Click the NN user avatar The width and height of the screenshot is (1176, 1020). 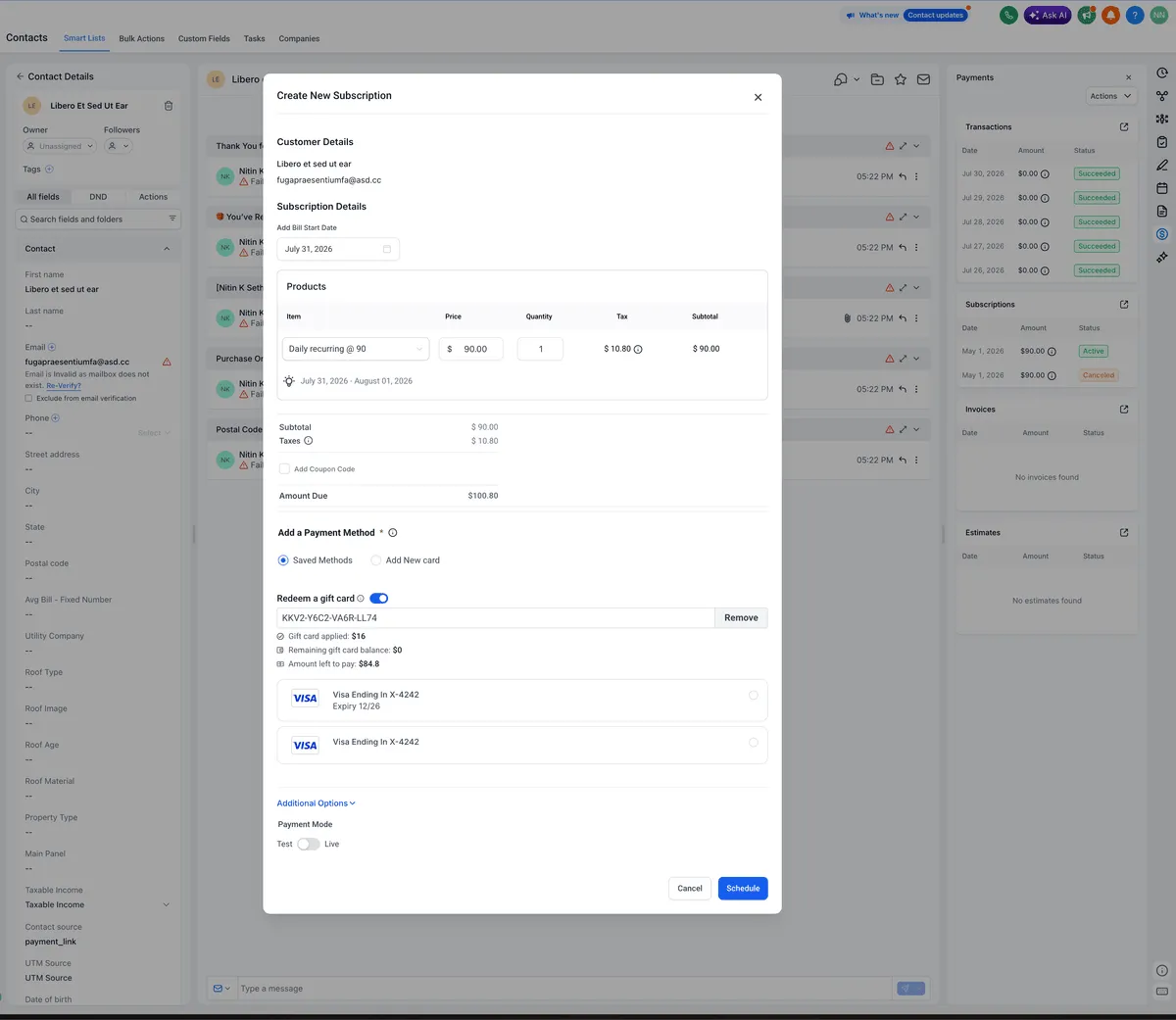click(x=1159, y=16)
